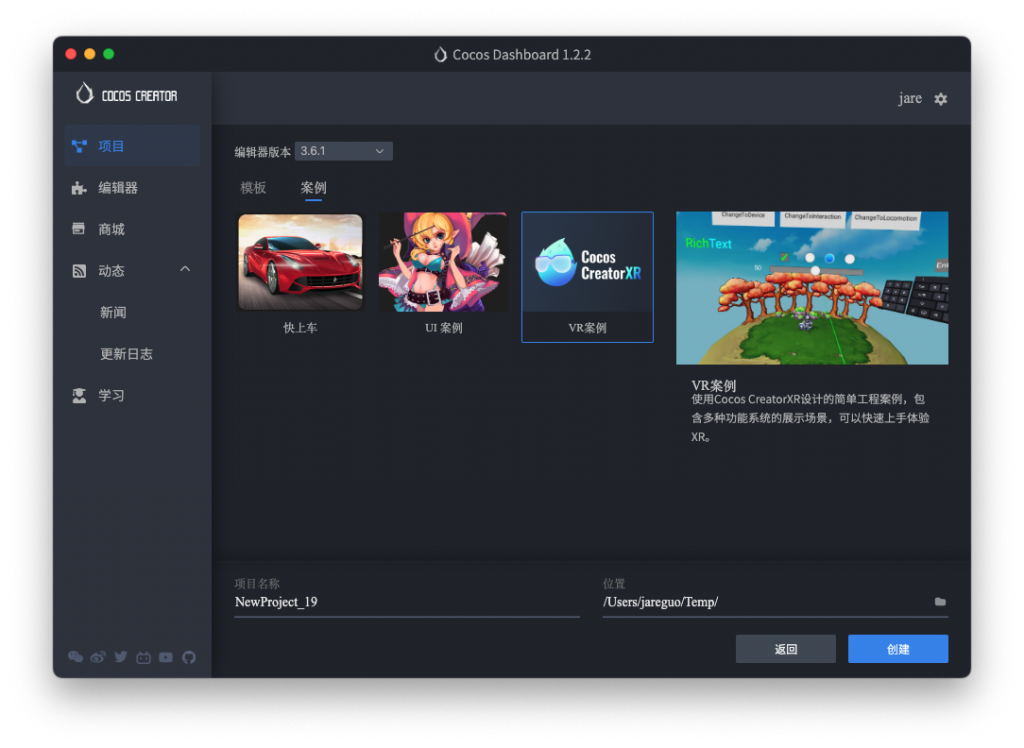Open the Twitter social icon
The height and width of the screenshot is (748, 1024).
(121, 657)
